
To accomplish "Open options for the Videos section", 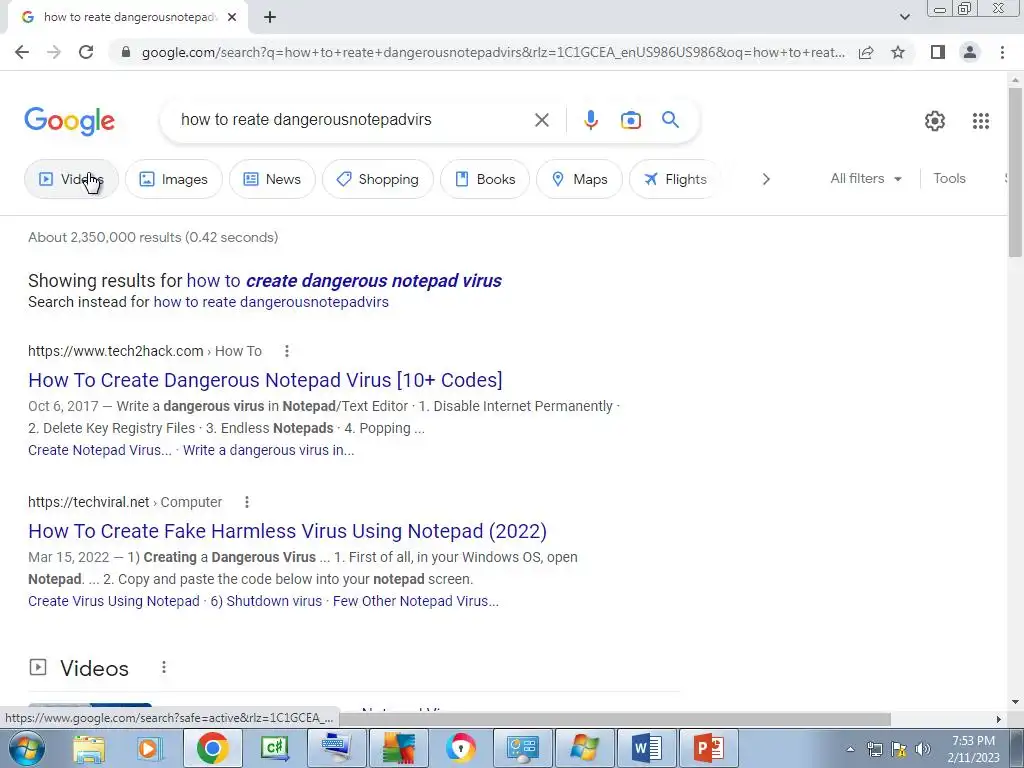I will coord(163,667).
